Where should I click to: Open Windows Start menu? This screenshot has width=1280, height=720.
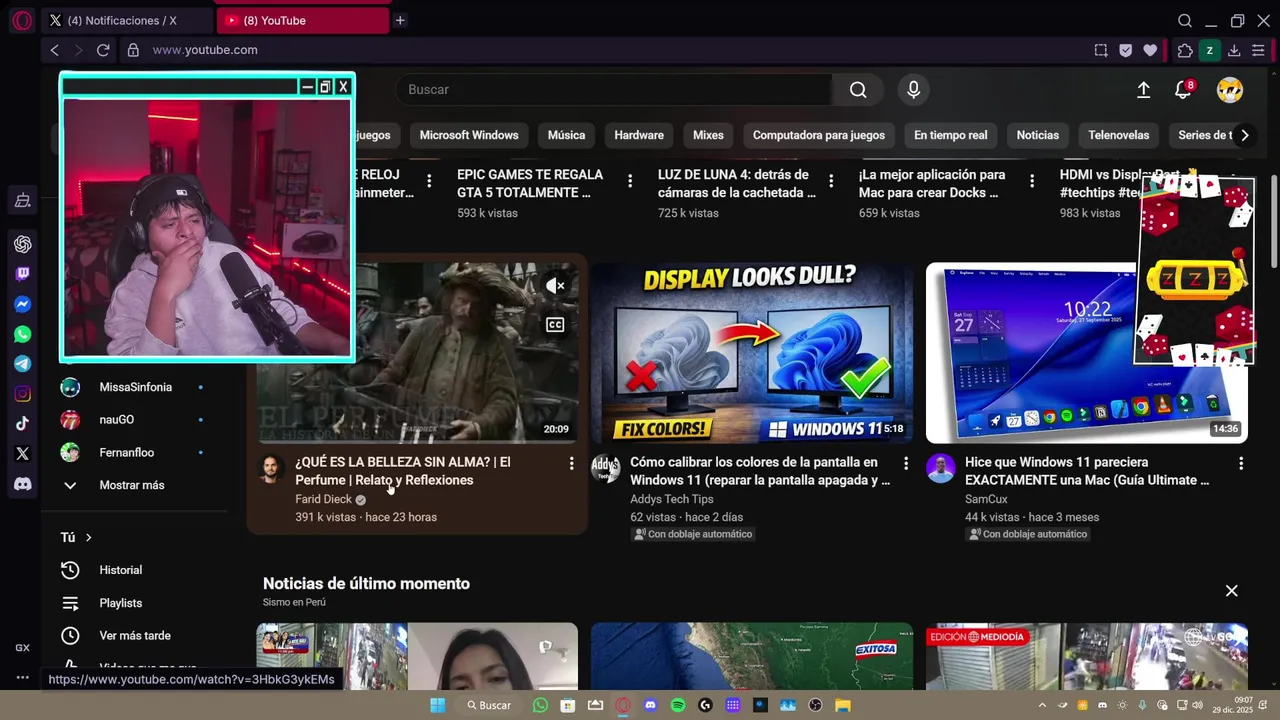(437, 705)
